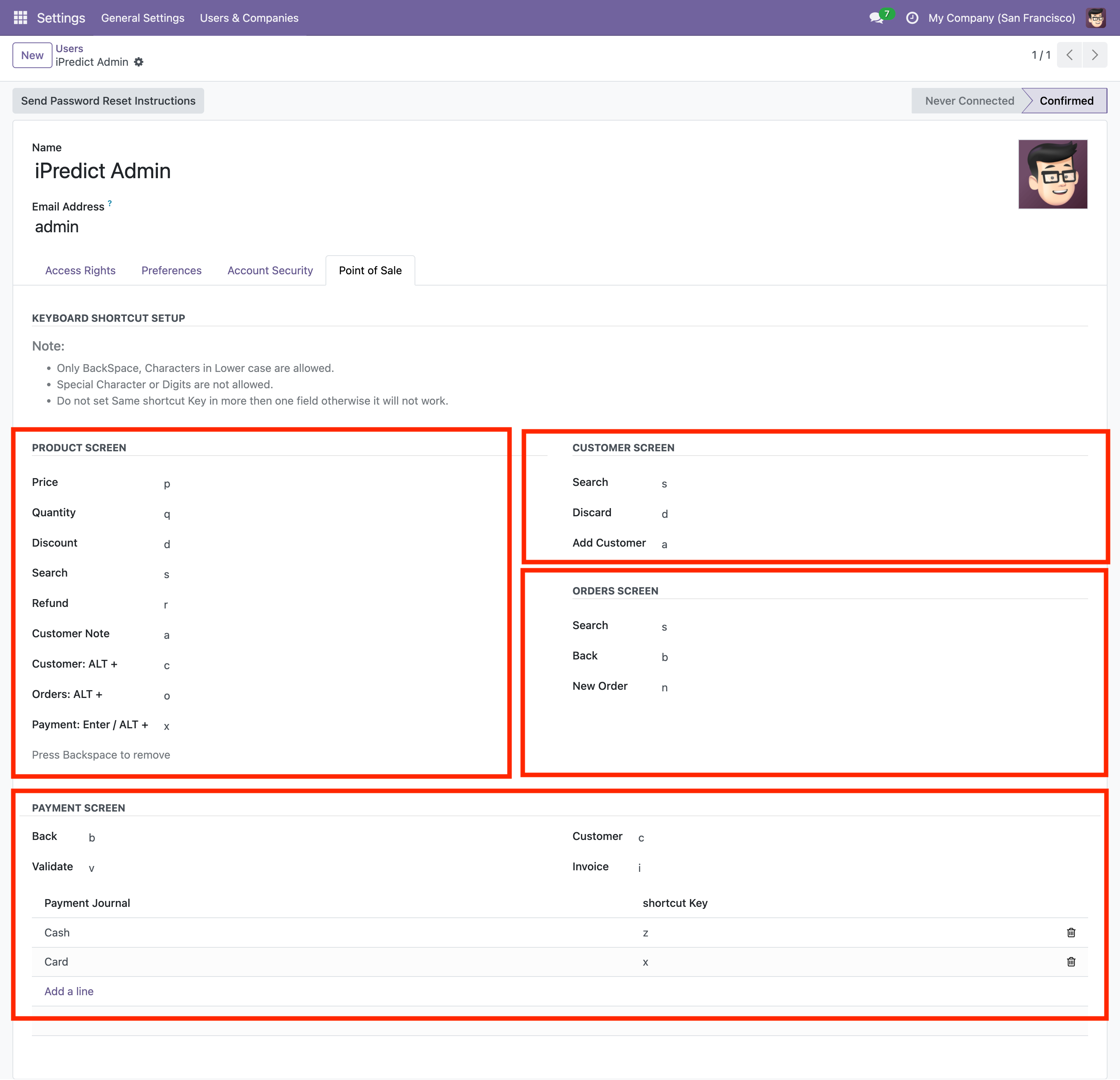Image resolution: width=1120 pixels, height=1080 pixels.
Task: Click Send Password Reset Instructions button
Action: 108,101
